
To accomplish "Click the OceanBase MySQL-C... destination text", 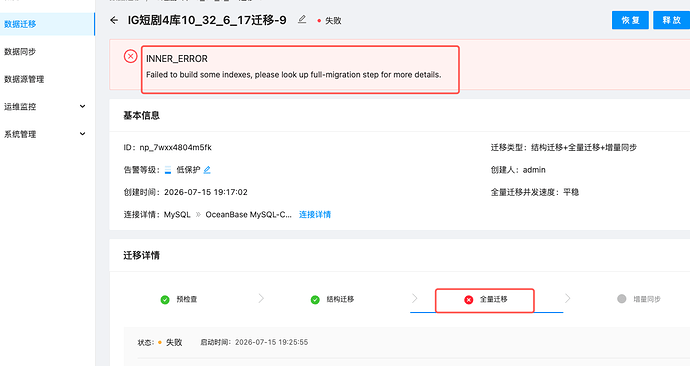I will [249, 215].
